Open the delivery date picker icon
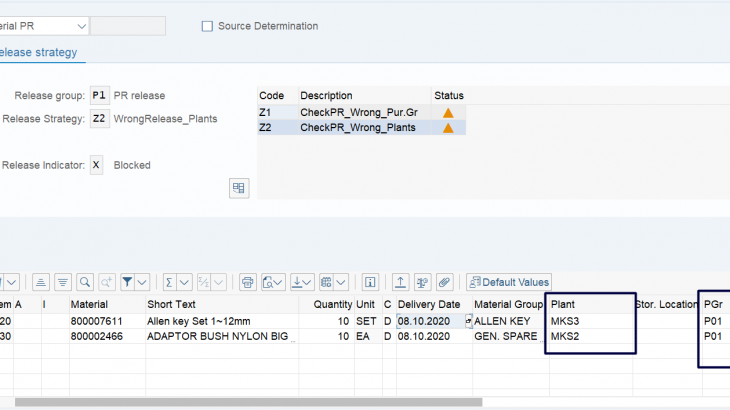 click(x=468, y=321)
